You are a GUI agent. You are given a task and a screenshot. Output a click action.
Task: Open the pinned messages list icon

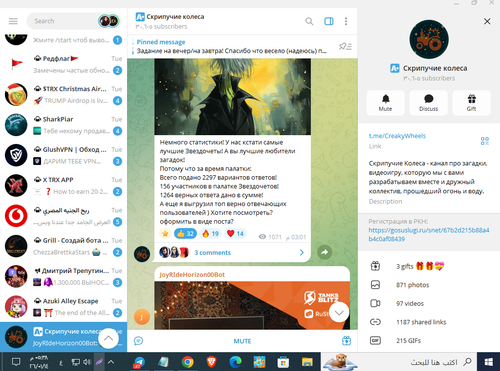pyautogui.click(x=345, y=47)
